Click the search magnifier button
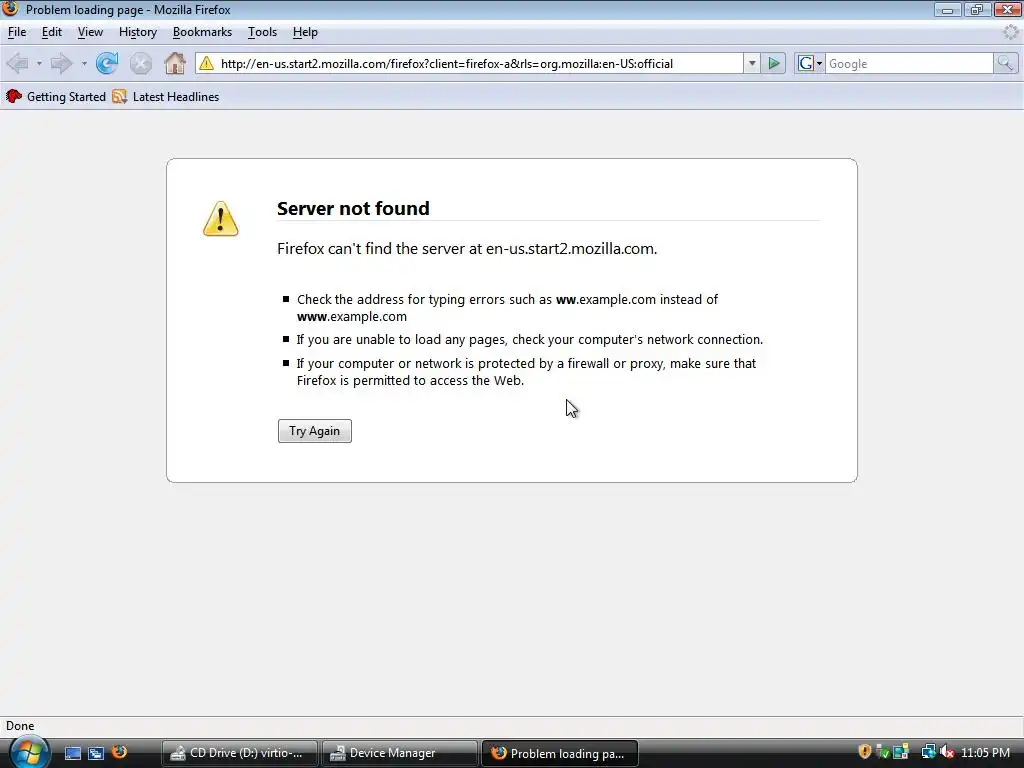This screenshot has width=1024, height=768. (1005, 63)
